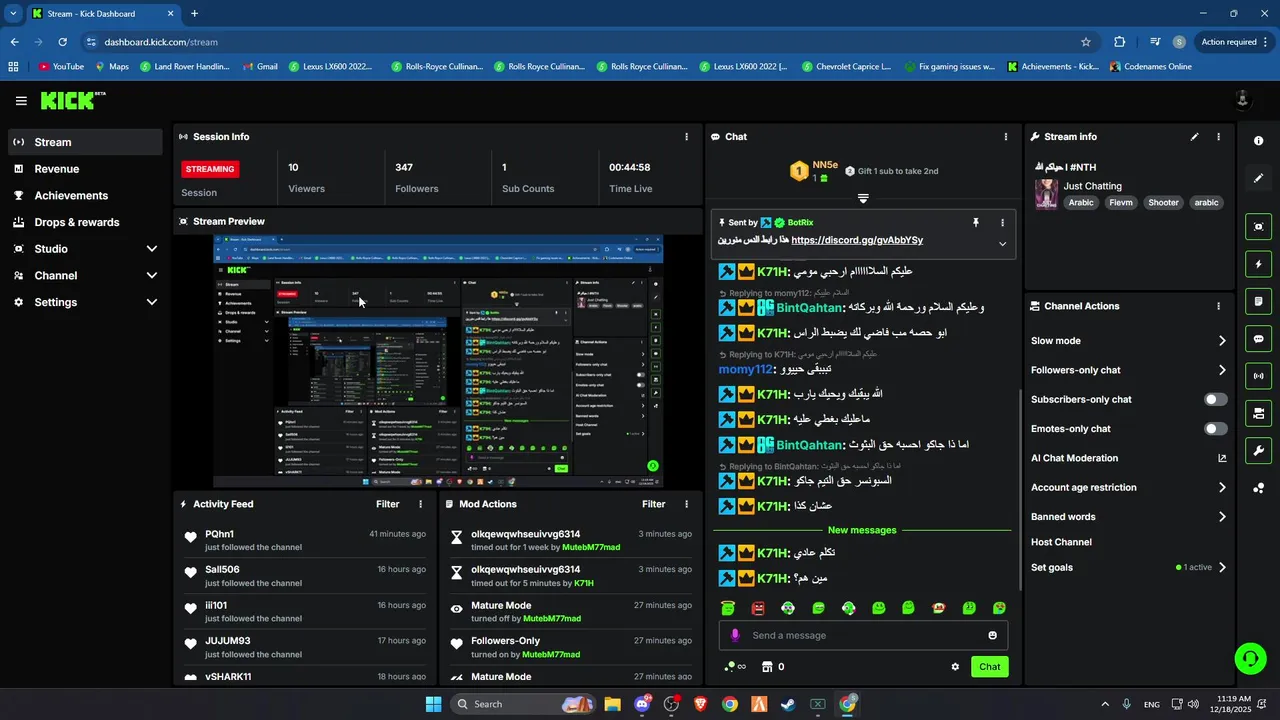Open AI Chat Moderation external link

pos(1222,458)
